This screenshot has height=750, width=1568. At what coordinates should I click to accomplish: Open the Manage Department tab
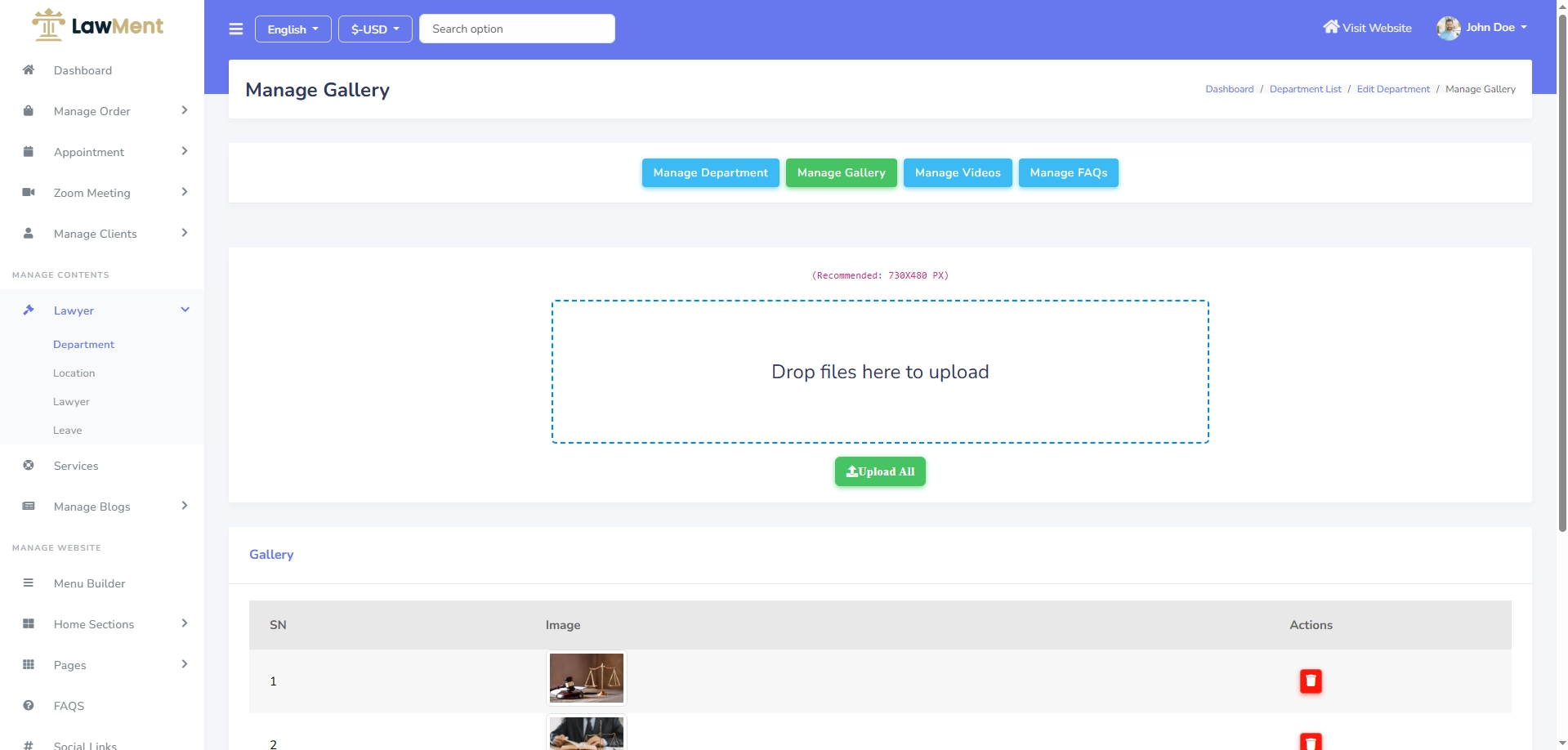point(710,173)
